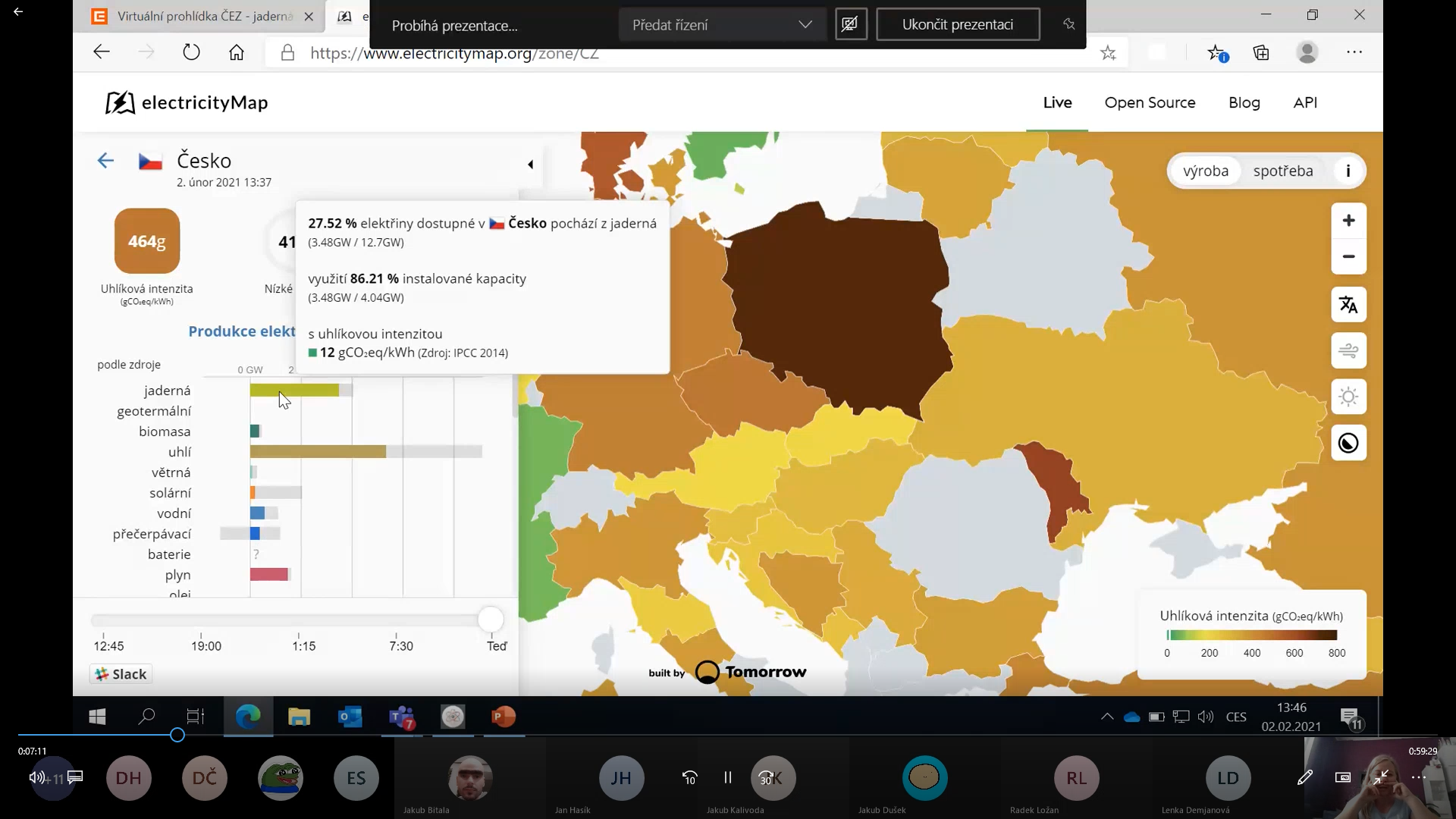Collapse the left country panel
Viewport: 1456px width, 819px height.
pyautogui.click(x=530, y=164)
